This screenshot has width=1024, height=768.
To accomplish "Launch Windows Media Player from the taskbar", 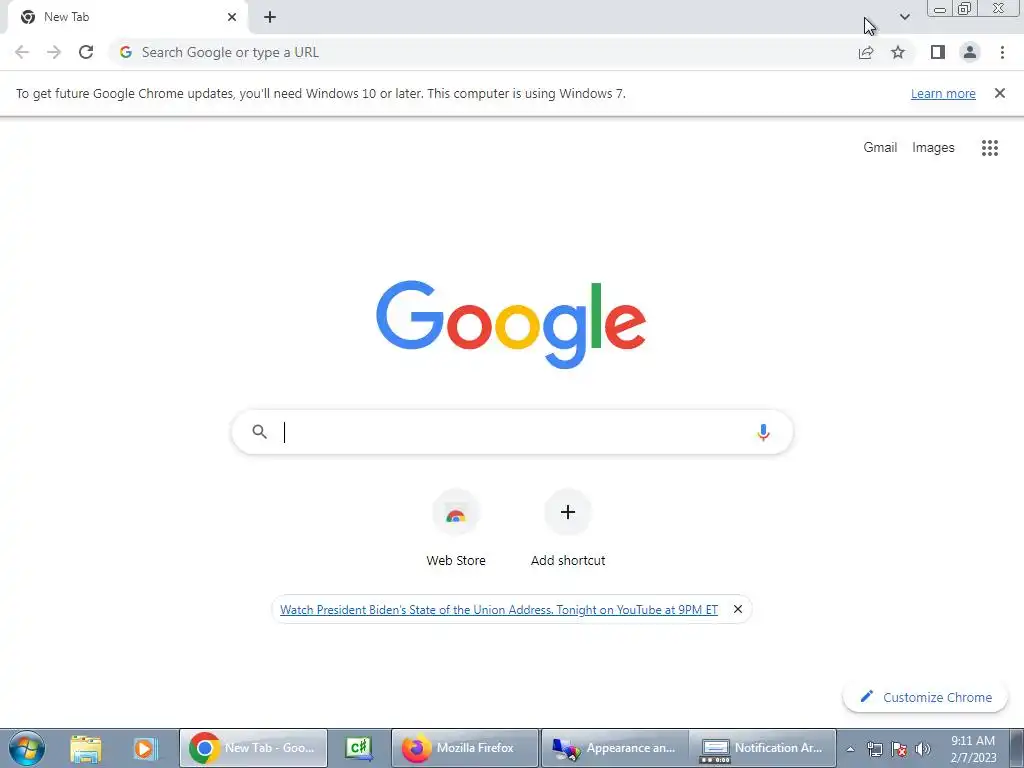I will pos(144,748).
